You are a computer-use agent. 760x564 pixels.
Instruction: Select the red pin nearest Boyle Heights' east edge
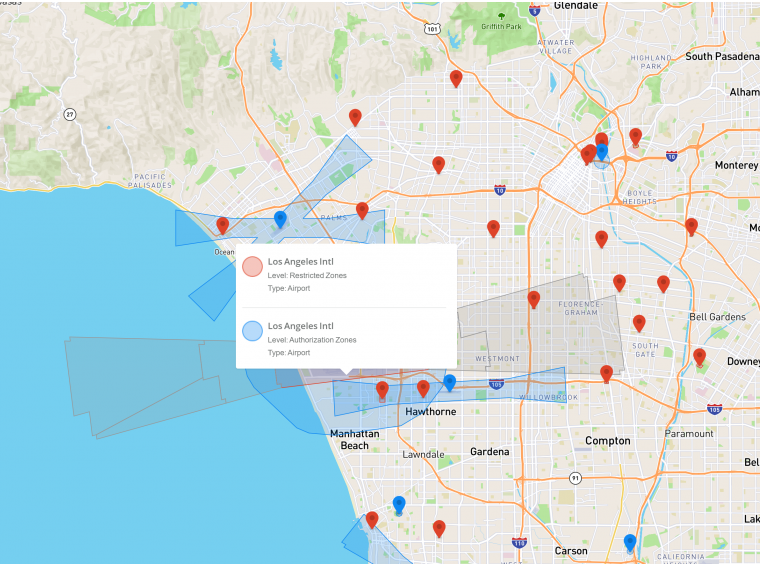(691, 226)
